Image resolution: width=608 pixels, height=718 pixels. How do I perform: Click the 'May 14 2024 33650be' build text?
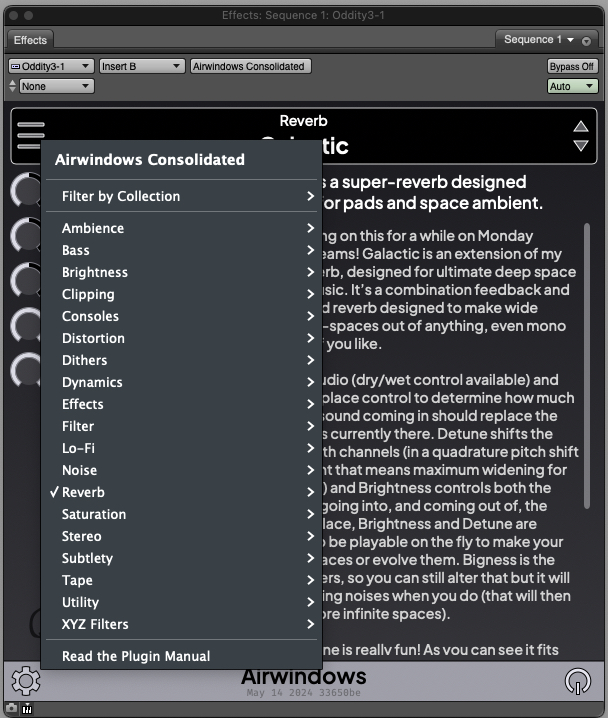coord(304,692)
